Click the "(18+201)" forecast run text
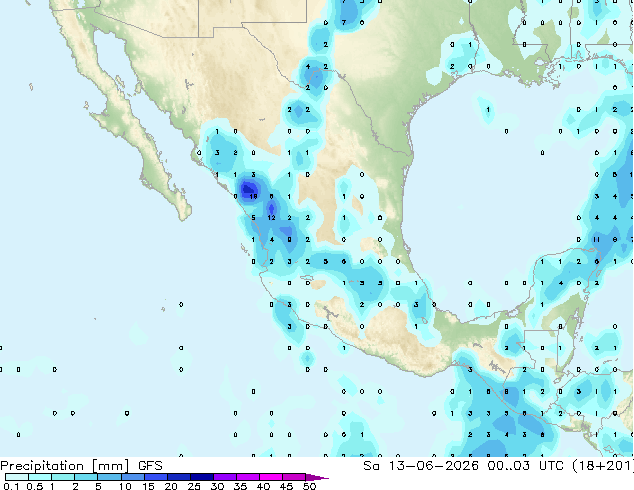This screenshot has height=490, width=634. coord(602,466)
